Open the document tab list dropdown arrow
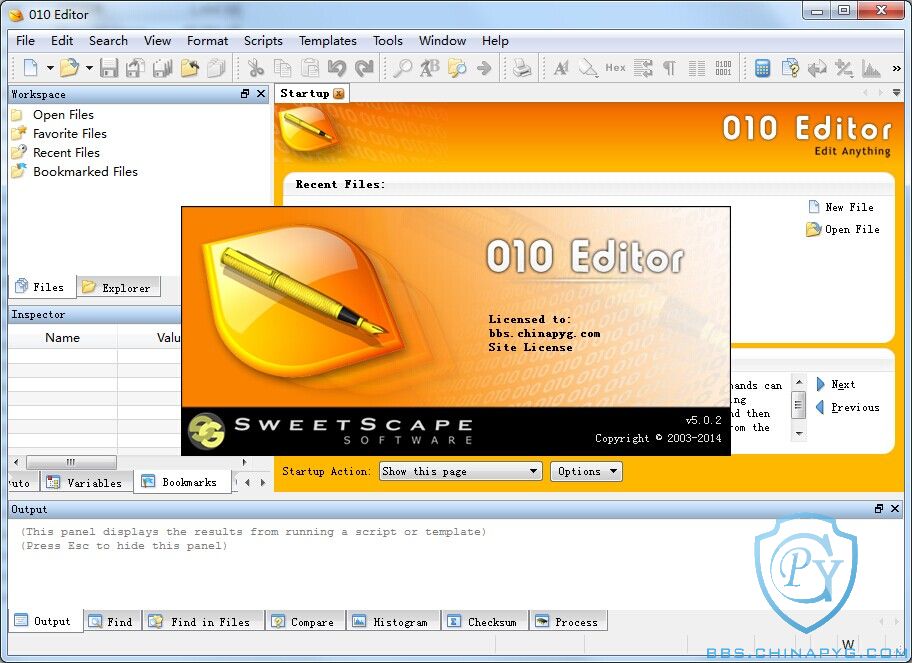Viewport: 912px width, 663px height. (896, 92)
